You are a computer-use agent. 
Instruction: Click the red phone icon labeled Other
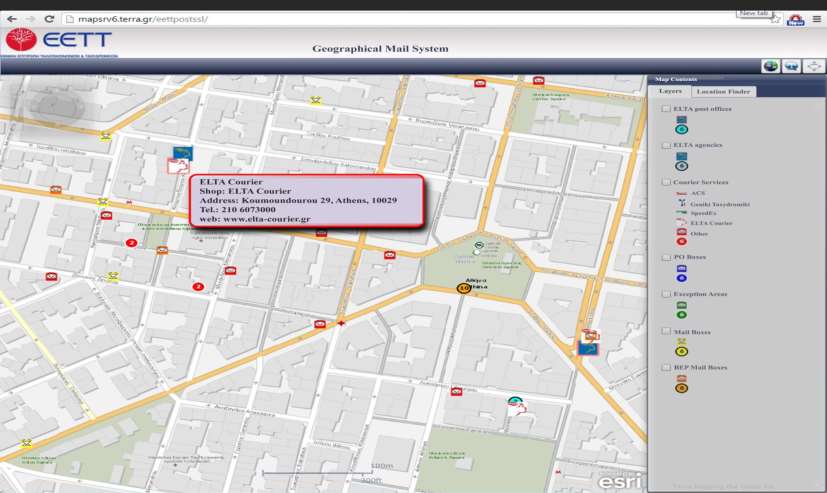[681, 233]
